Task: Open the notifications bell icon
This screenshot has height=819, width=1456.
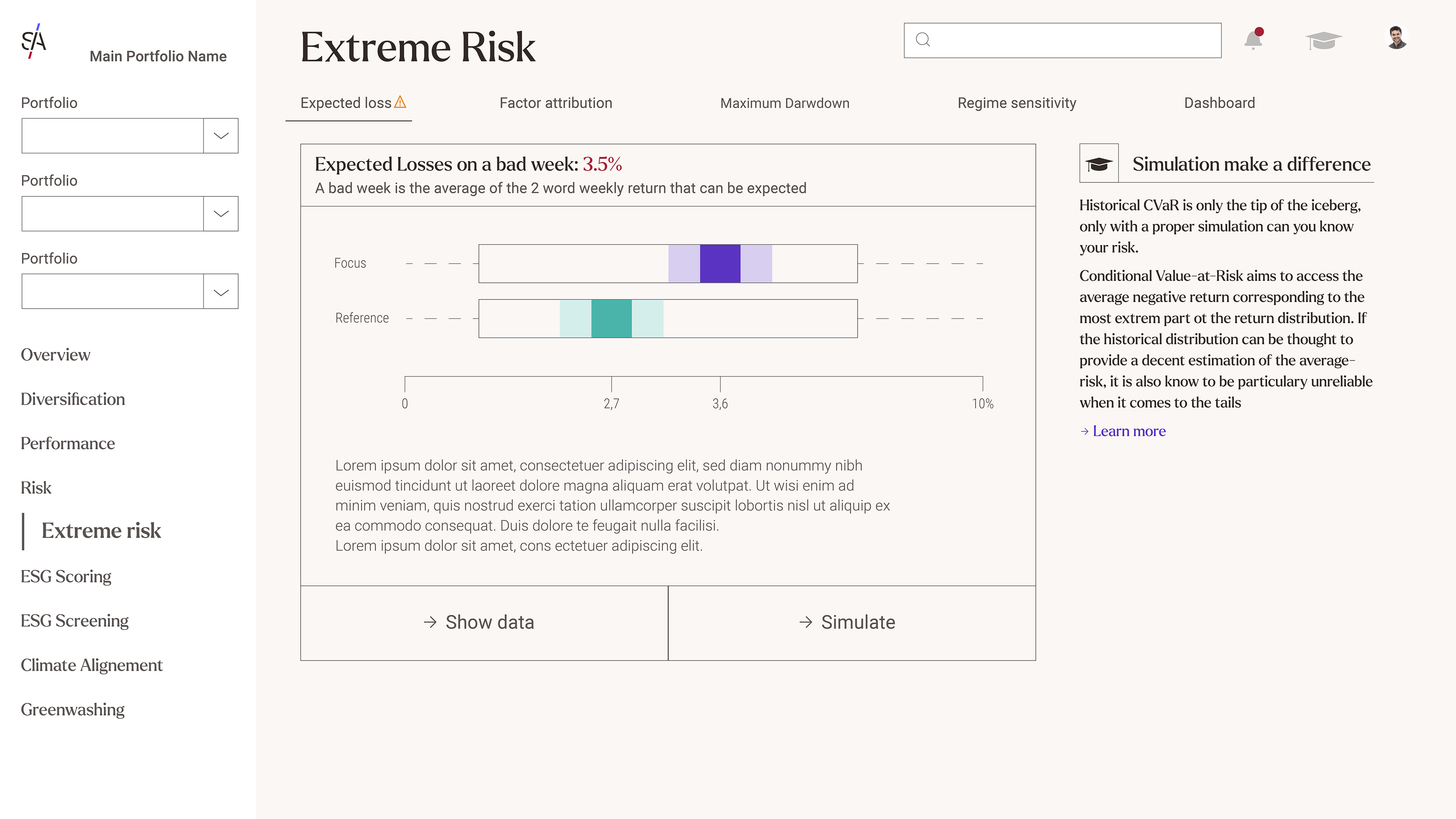Action: click(1253, 39)
